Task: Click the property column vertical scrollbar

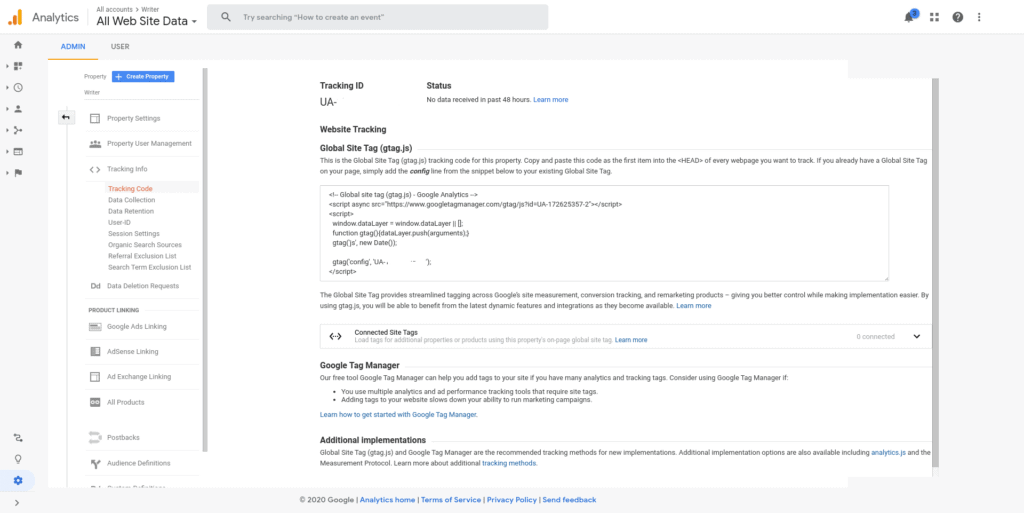Action: pos(205,260)
